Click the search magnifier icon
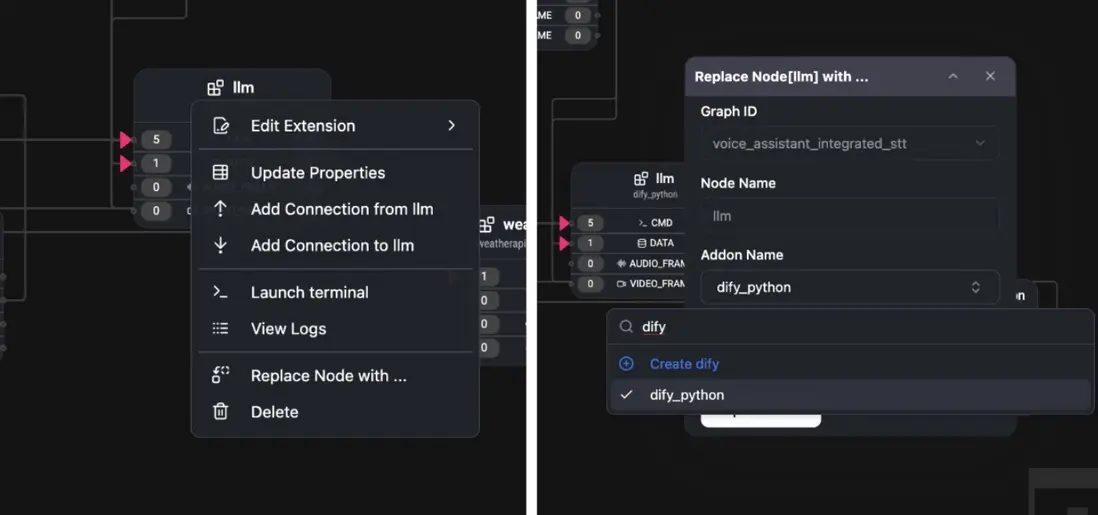This screenshot has height=515, width=1098. (627, 327)
